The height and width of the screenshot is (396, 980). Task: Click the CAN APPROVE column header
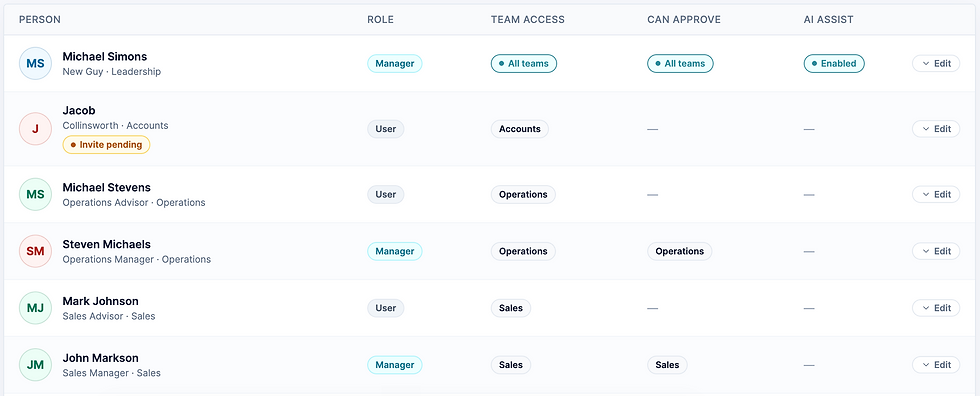(684, 20)
